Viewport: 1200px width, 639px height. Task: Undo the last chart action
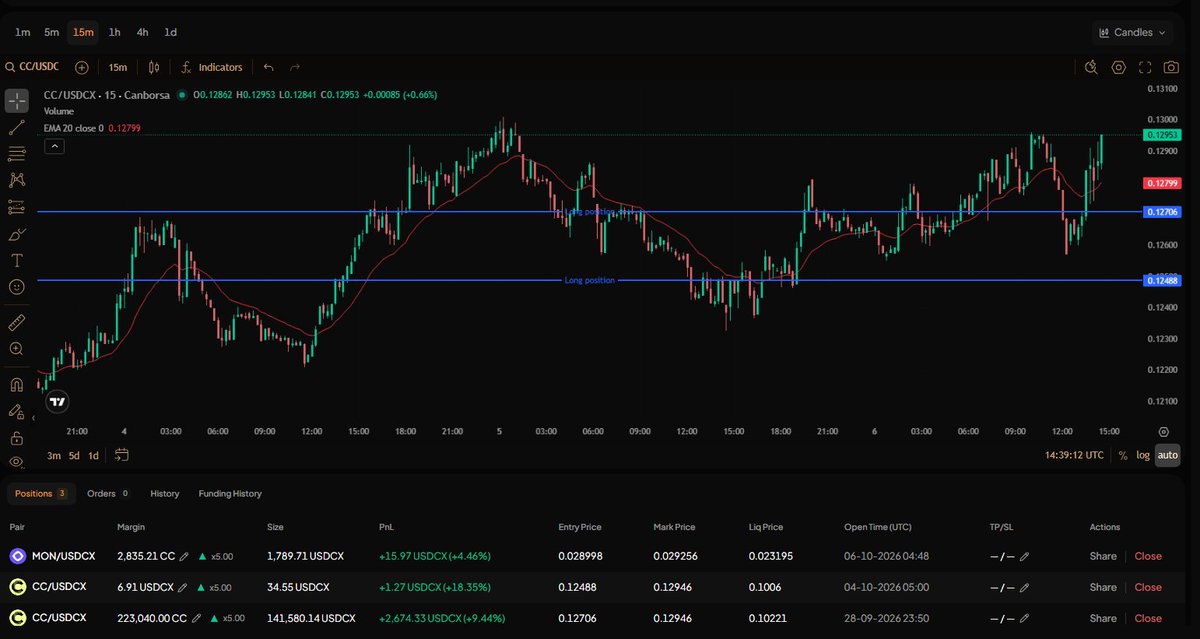(268, 67)
